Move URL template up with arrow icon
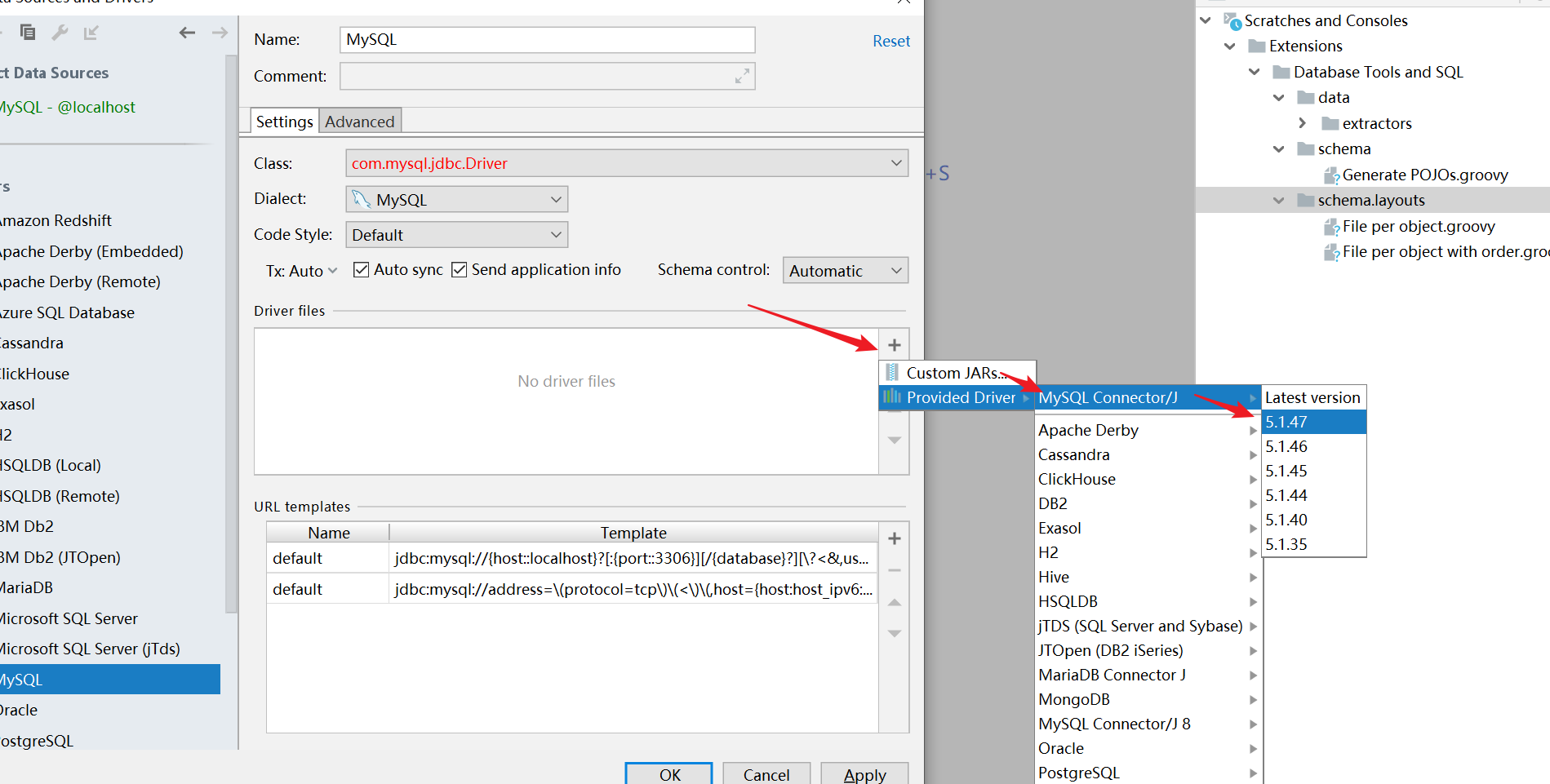The height and width of the screenshot is (784, 1550). pos(895,603)
